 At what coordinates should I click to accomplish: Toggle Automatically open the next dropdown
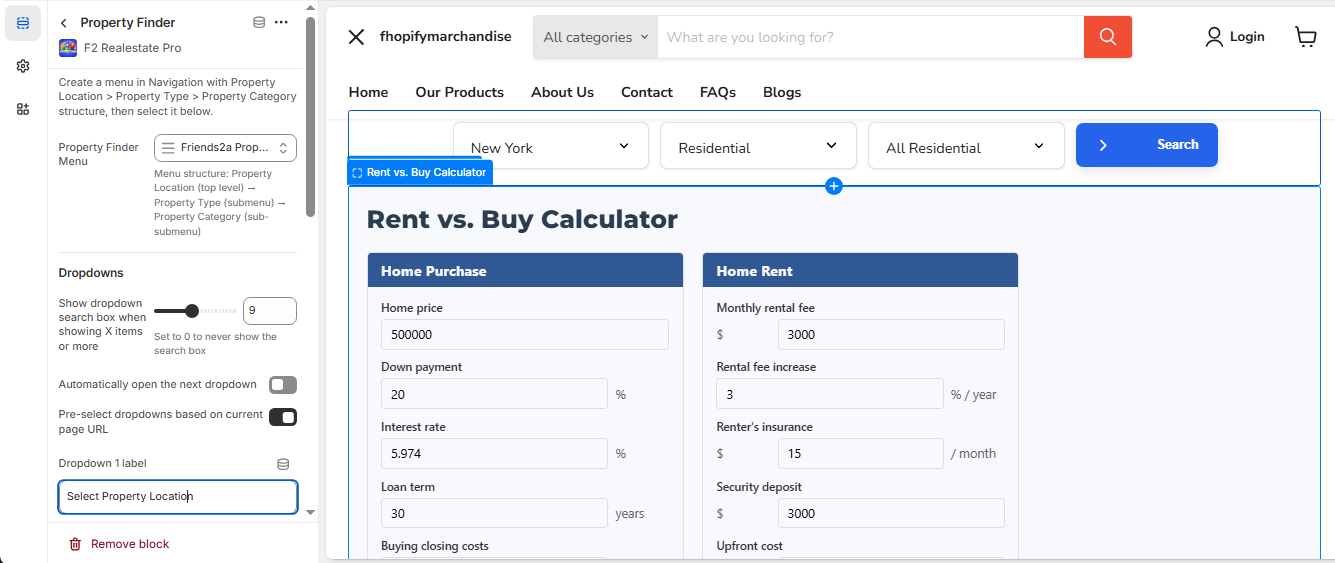point(283,385)
